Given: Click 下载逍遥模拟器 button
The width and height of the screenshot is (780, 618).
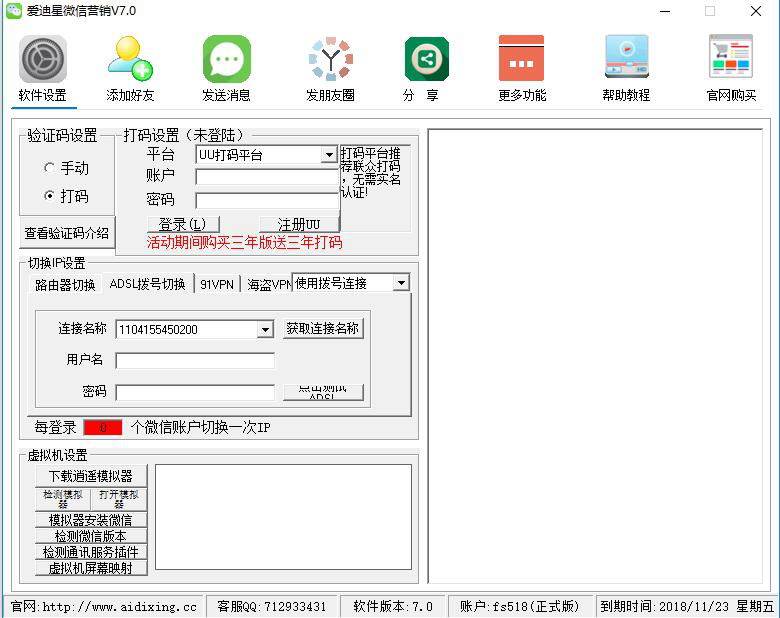Looking at the screenshot, I should click(x=91, y=476).
